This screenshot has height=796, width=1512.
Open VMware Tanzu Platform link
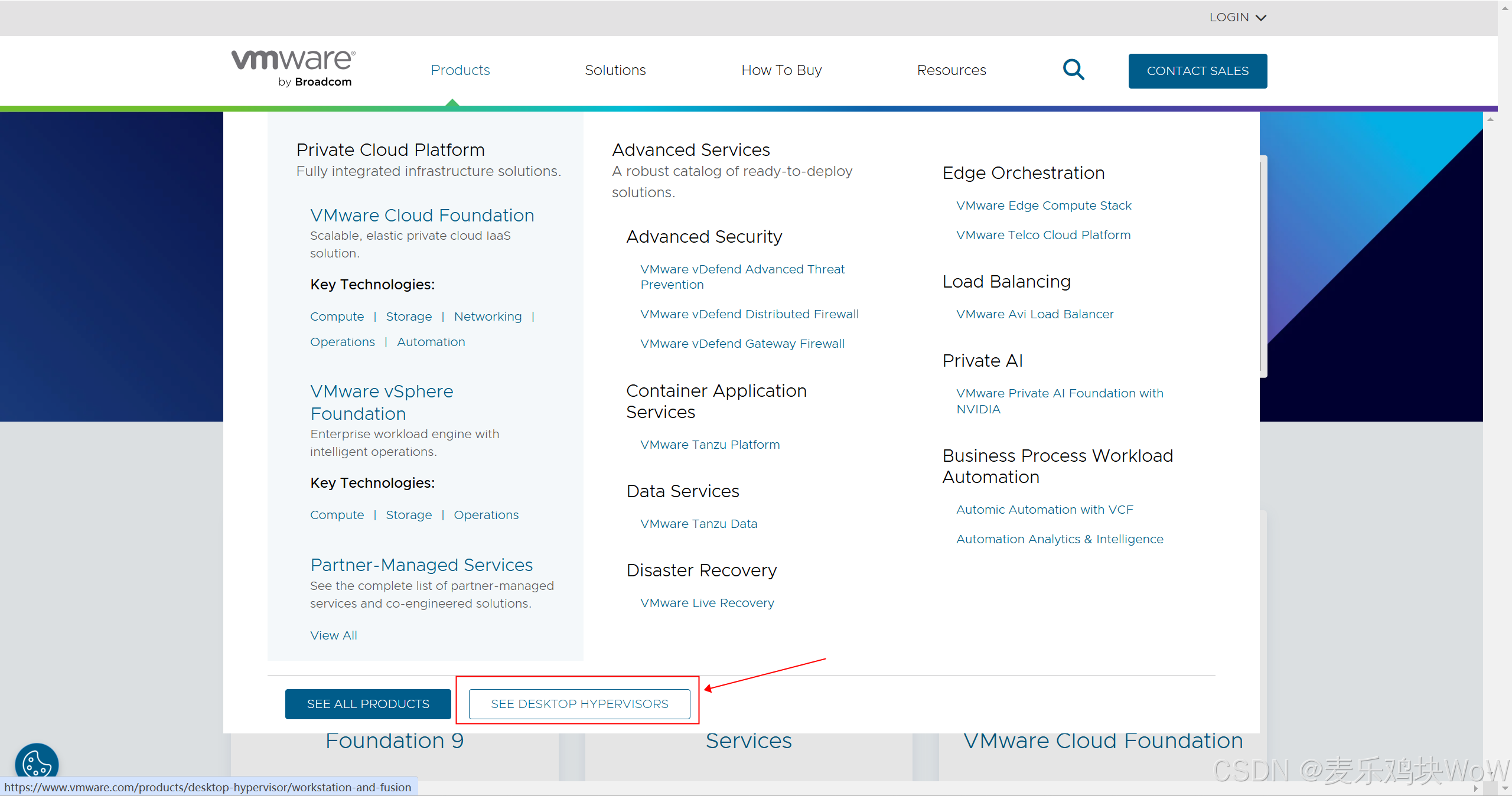pos(710,445)
